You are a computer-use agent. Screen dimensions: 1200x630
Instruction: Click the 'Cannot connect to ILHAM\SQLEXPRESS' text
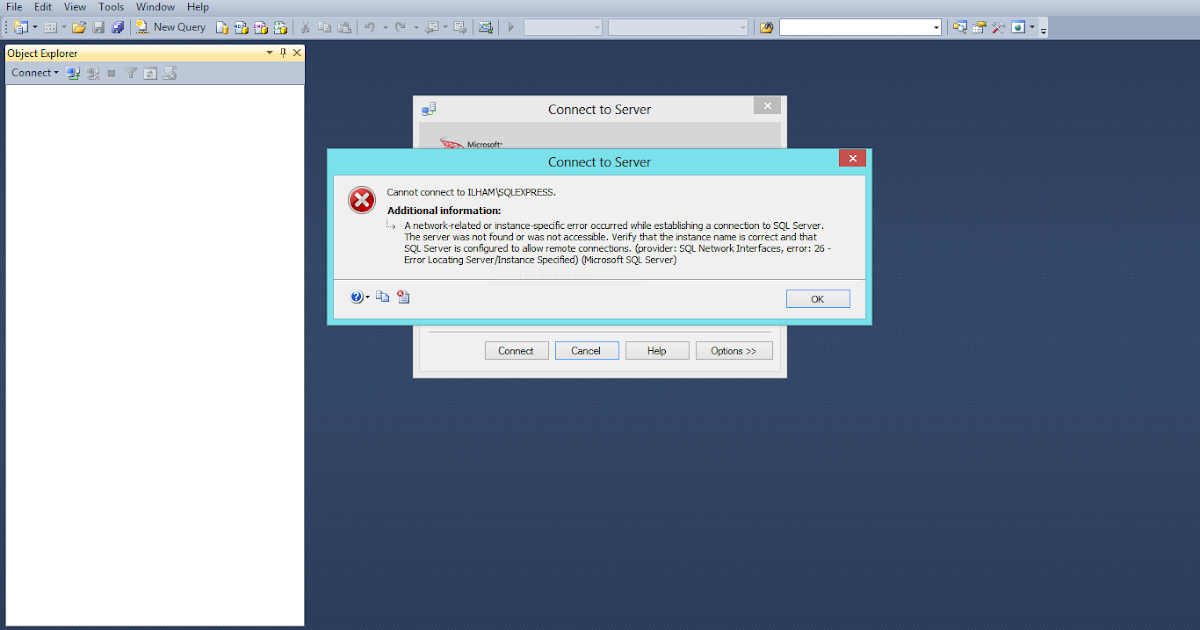click(x=471, y=192)
